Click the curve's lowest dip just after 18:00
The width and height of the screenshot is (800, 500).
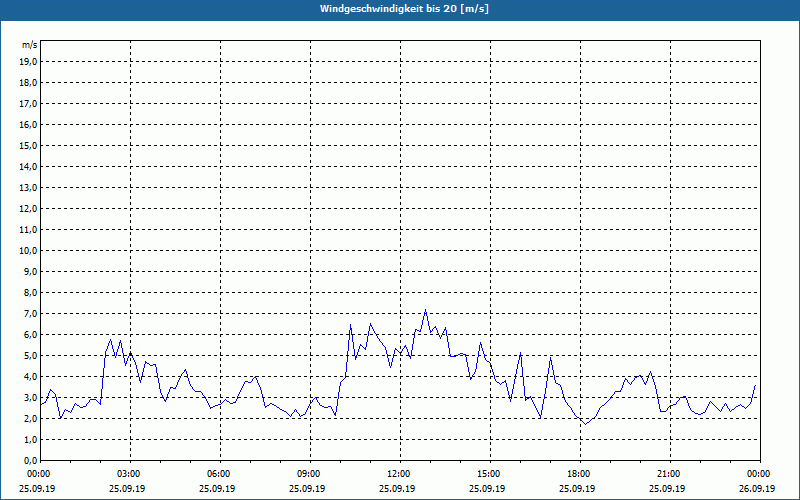(x=586, y=424)
